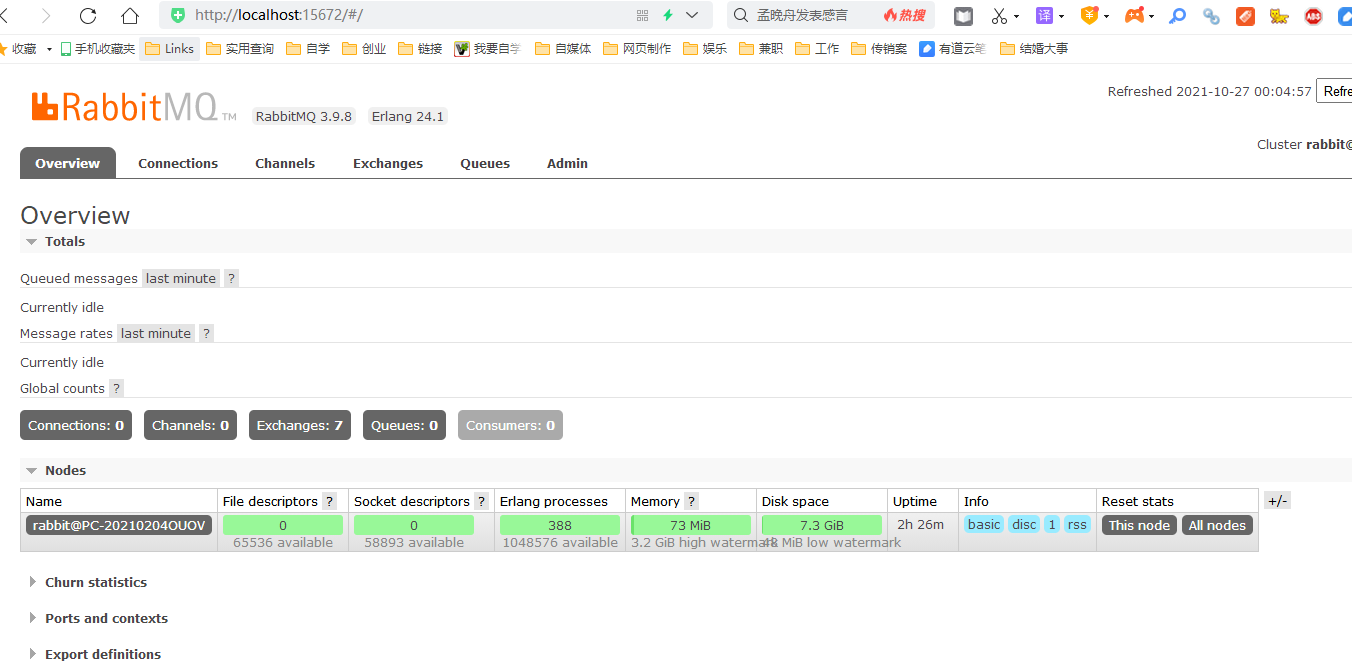Click the orange price tag extension icon
The height and width of the screenshot is (662, 1352).
coord(1245,16)
